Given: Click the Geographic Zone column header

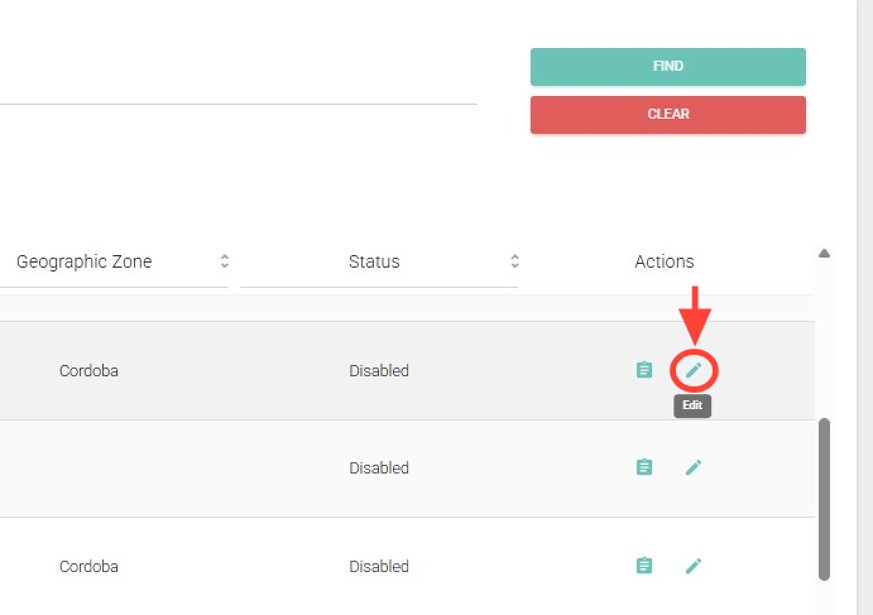Looking at the screenshot, I should point(85,262).
